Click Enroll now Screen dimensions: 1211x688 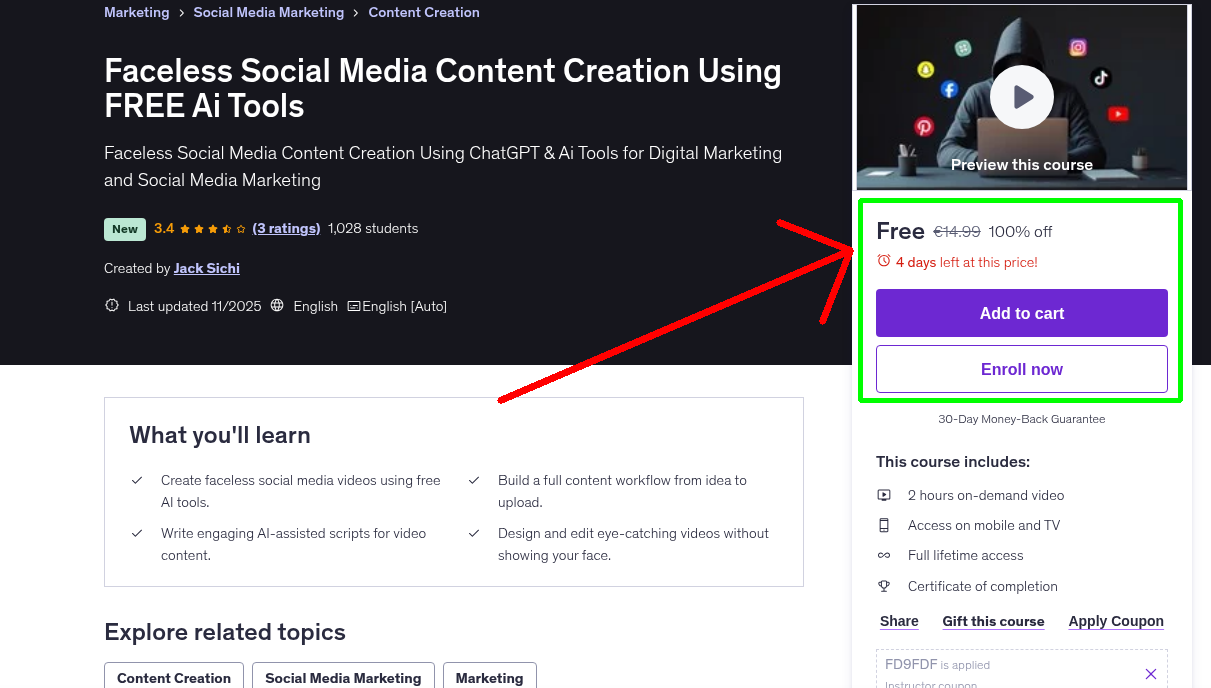1021,369
